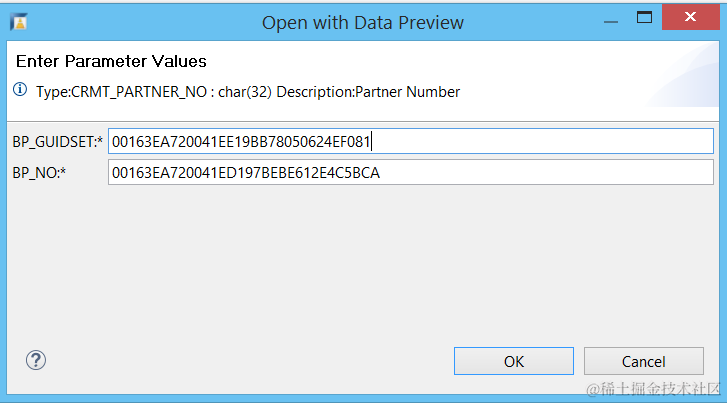Click the OK button
Image resolution: width=727 pixels, height=403 pixels.
[514, 361]
